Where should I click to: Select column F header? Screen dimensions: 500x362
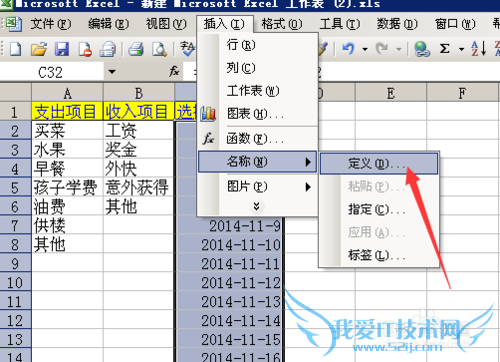point(463,93)
